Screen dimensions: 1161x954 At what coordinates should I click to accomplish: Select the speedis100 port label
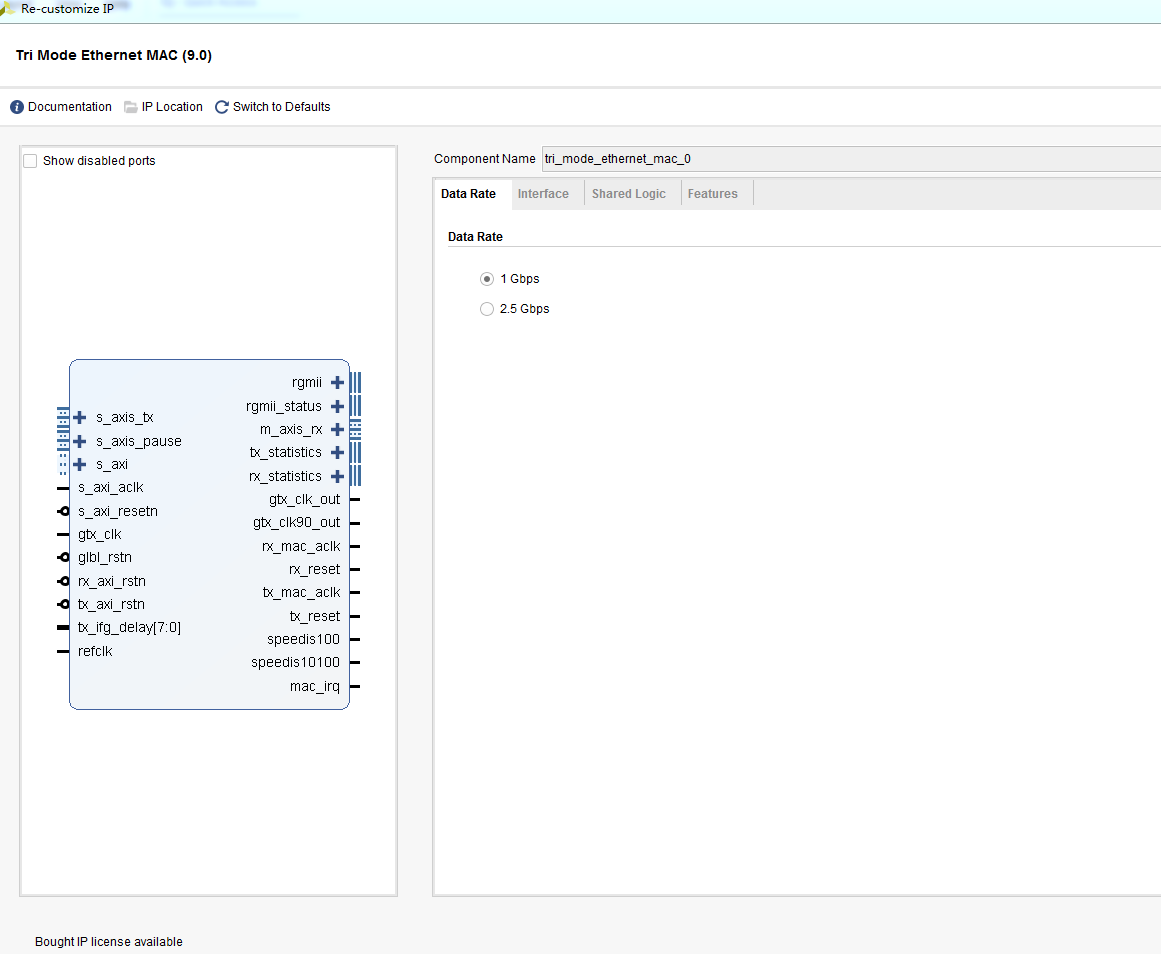click(303, 639)
